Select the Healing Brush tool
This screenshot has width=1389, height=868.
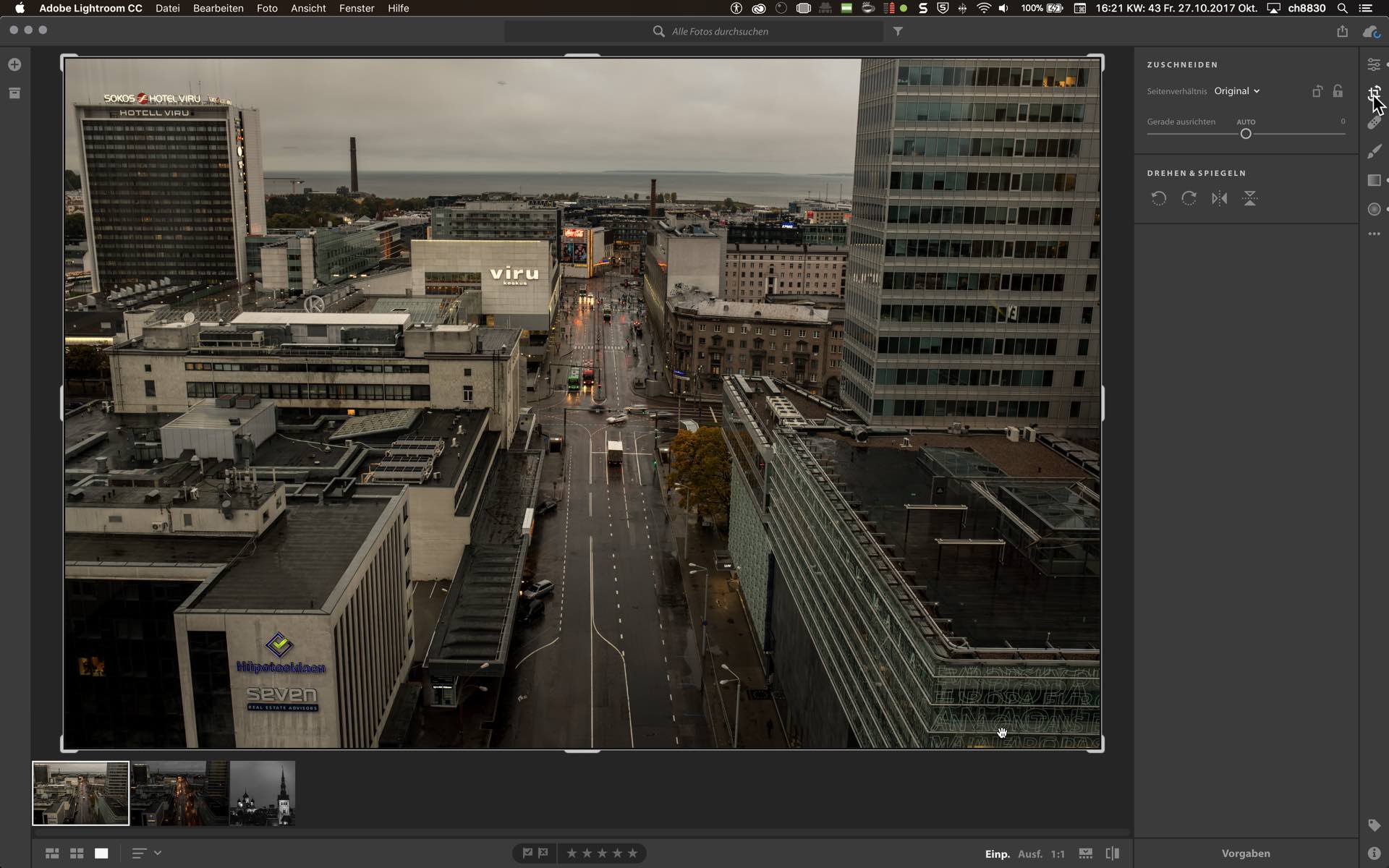[1374, 122]
